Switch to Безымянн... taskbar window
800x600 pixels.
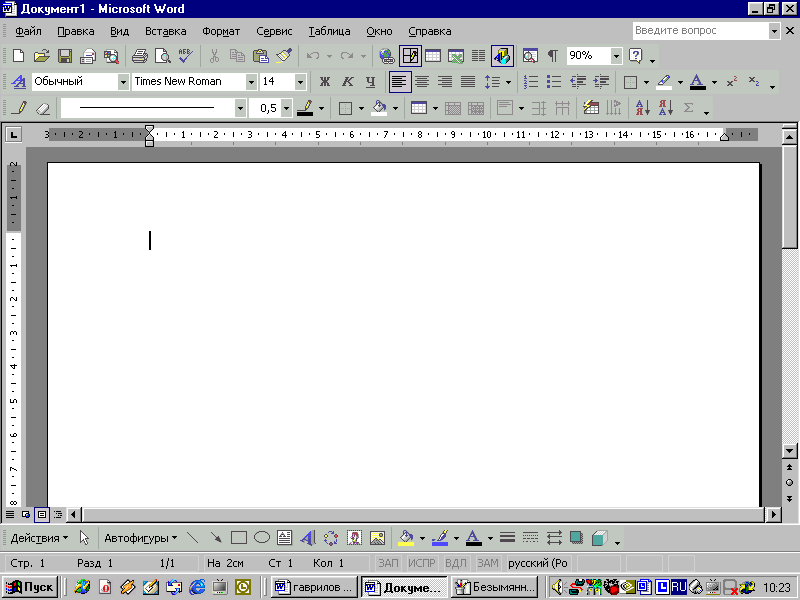click(494, 587)
